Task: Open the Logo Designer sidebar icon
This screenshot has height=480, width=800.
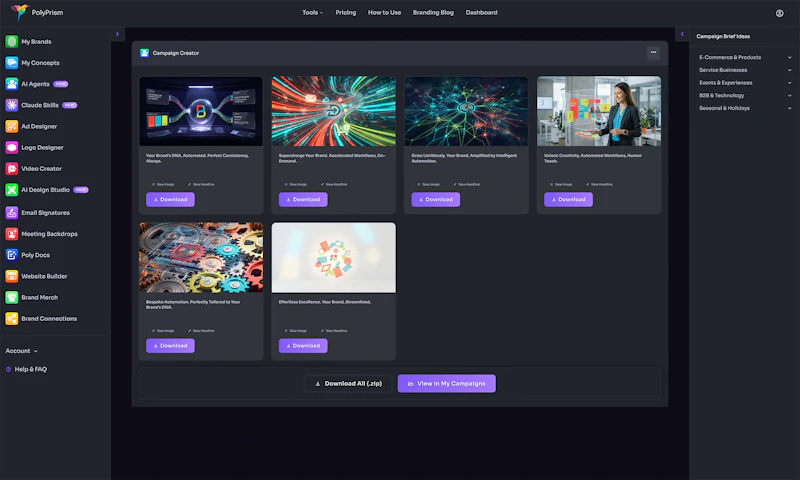Action: coord(11,147)
